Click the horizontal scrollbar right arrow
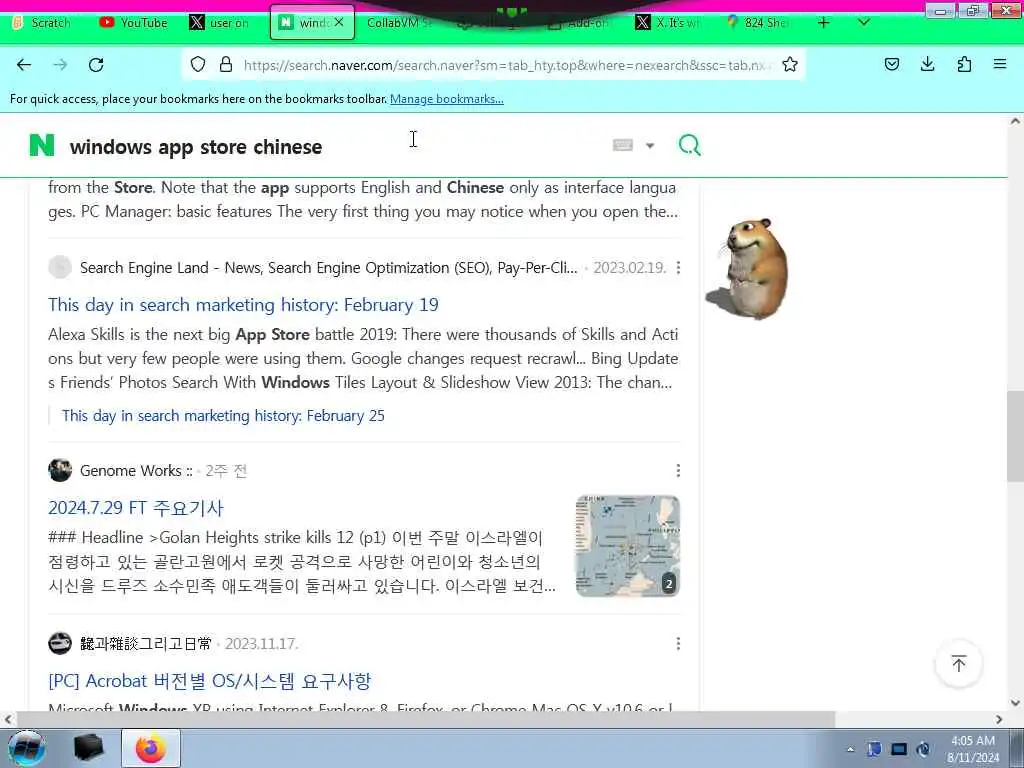Image resolution: width=1024 pixels, height=768 pixels. pyautogui.click(x=999, y=719)
